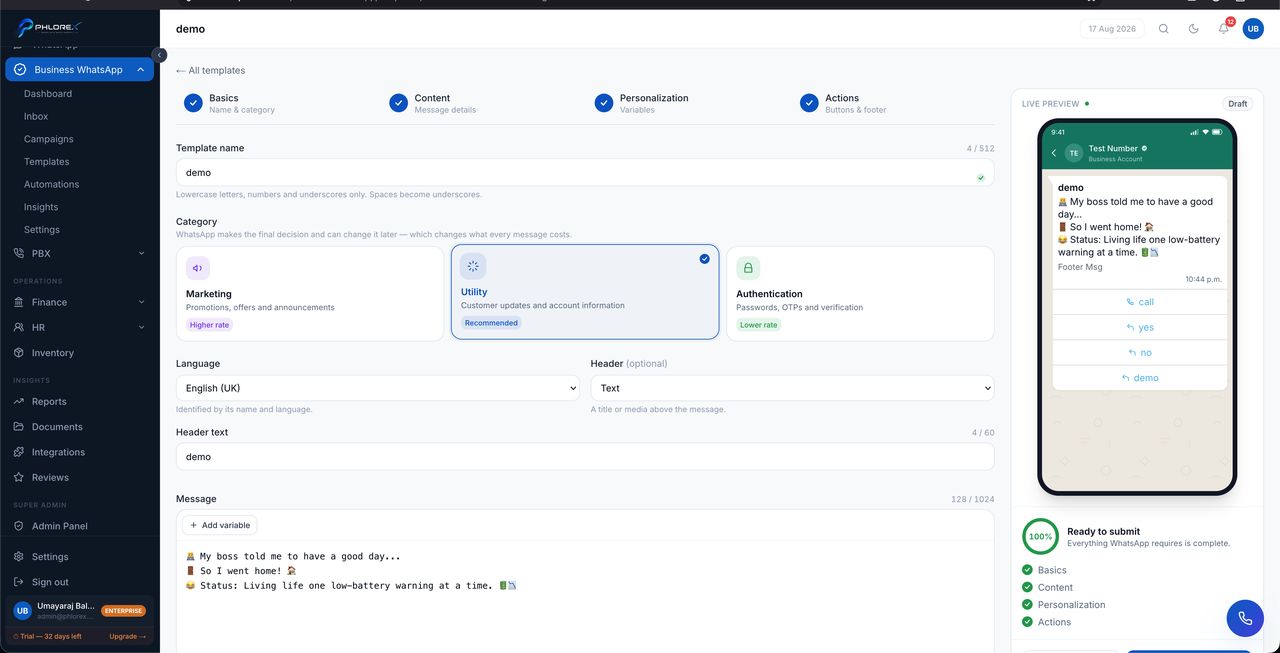Collapse the sidebar with the arrow handle
Screen dimensions: 1280x653
click(160, 55)
